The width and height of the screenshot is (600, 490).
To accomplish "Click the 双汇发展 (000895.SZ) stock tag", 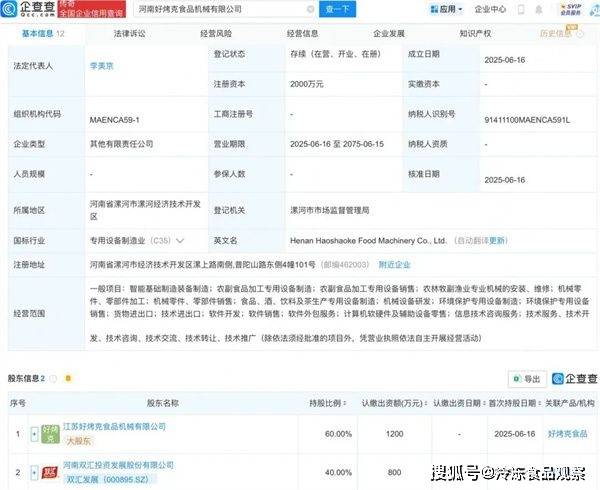I will click(108, 479).
